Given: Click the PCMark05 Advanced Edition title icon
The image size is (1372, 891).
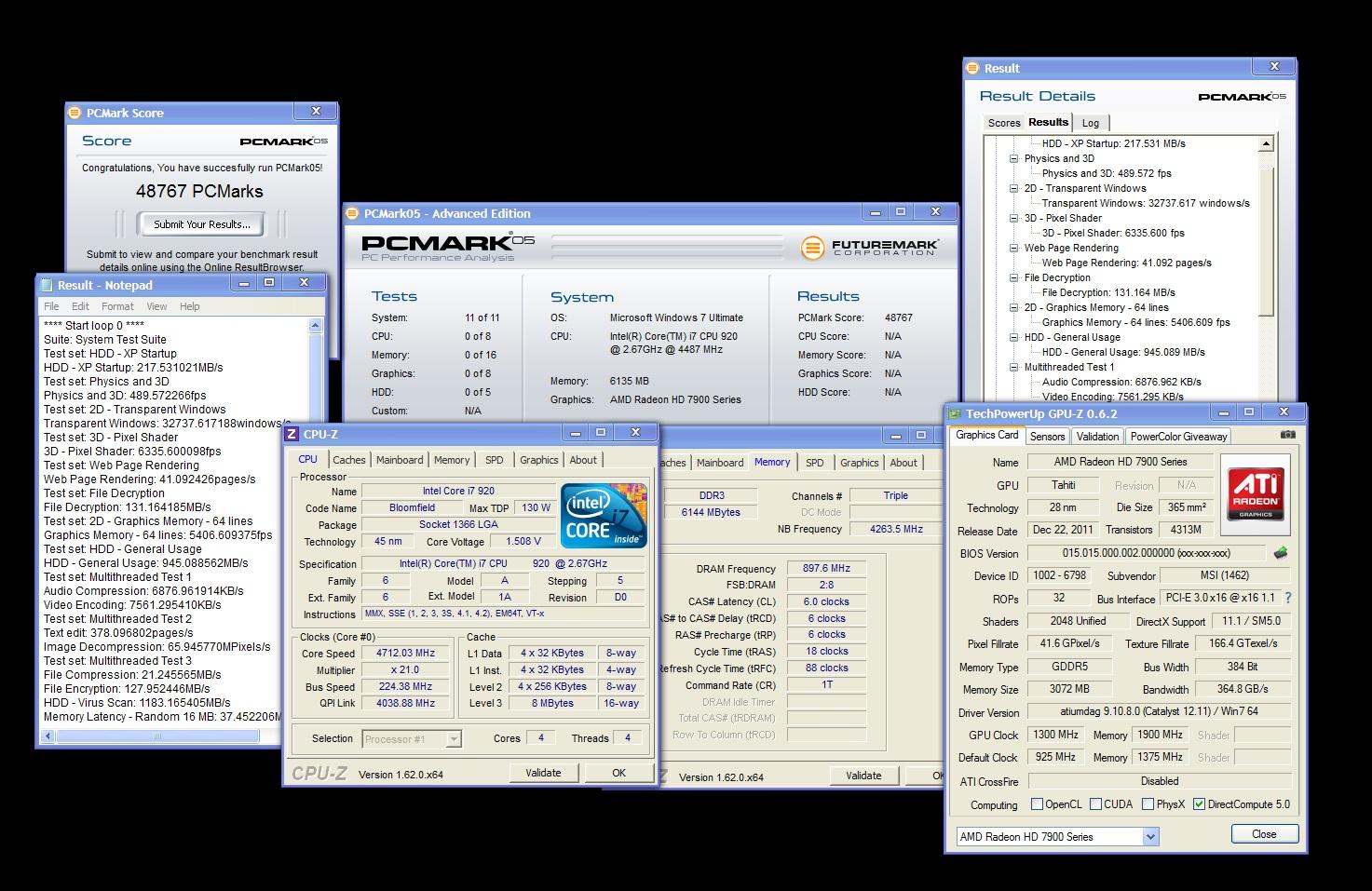Looking at the screenshot, I should tap(353, 213).
